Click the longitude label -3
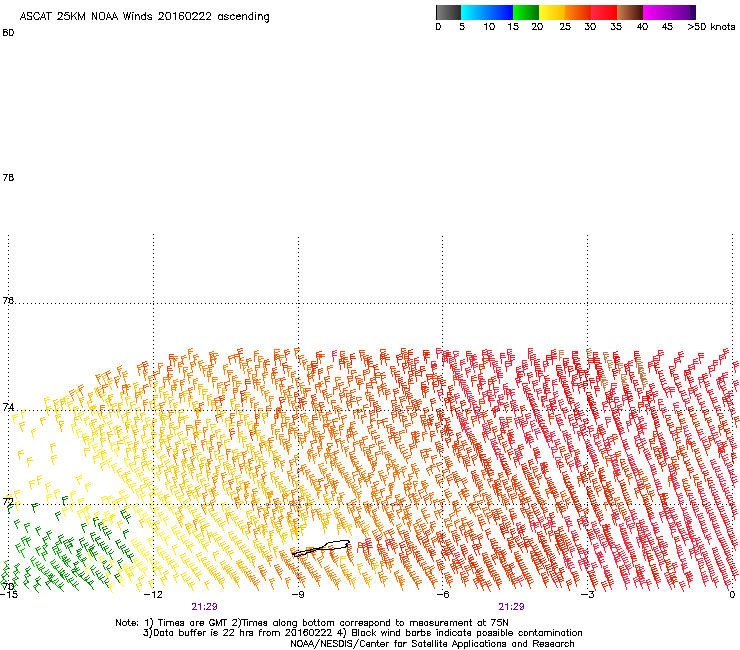The height and width of the screenshot is (650, 740). (587, 594)
